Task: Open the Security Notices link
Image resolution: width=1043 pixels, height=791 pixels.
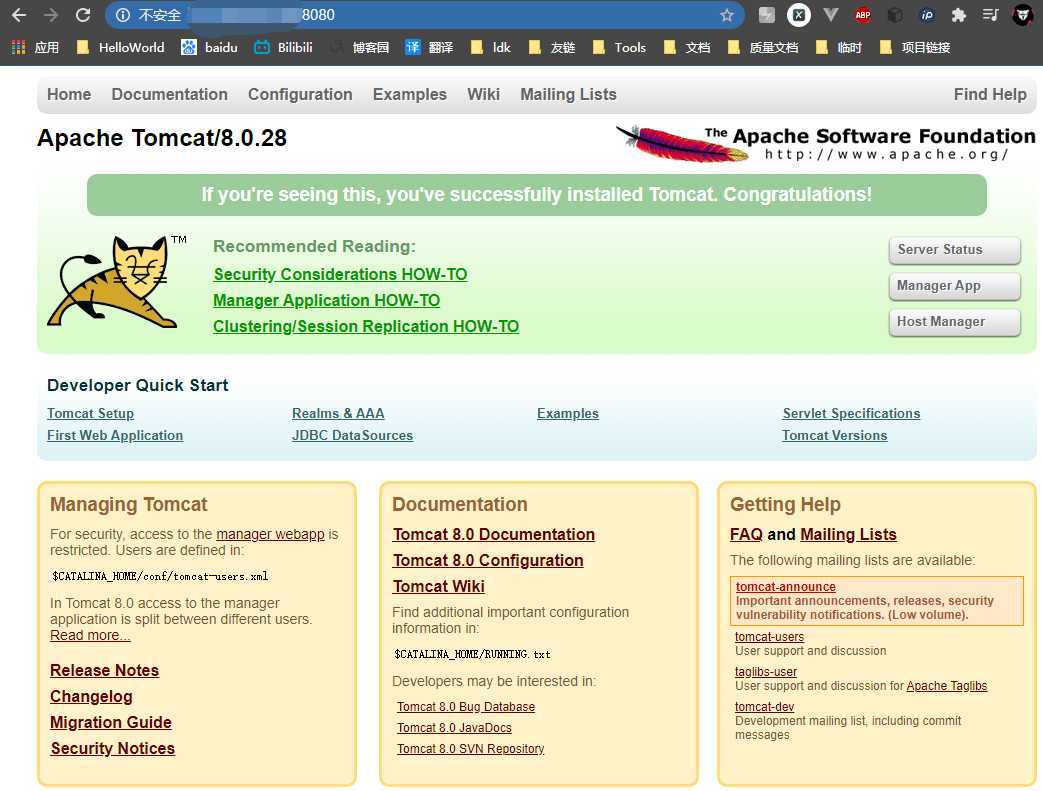Action: [x=113, y=748]
